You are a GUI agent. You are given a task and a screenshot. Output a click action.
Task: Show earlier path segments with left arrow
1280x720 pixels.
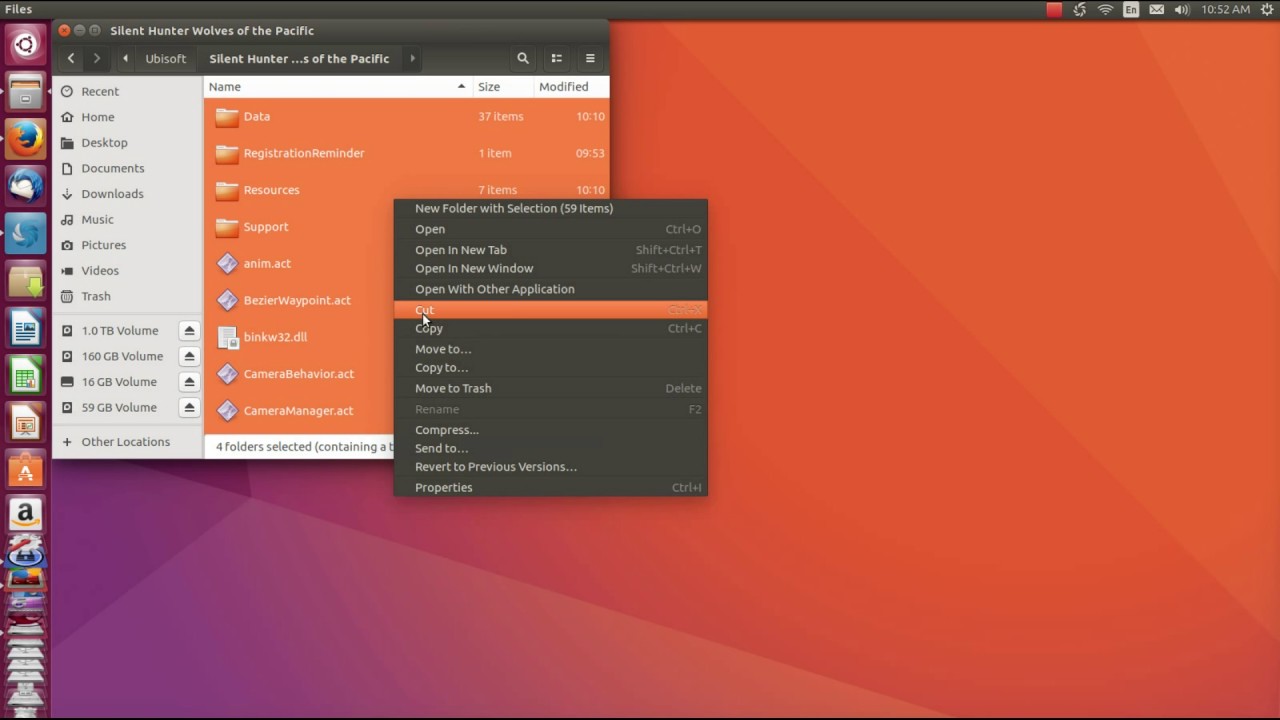[x=125, y=59]
